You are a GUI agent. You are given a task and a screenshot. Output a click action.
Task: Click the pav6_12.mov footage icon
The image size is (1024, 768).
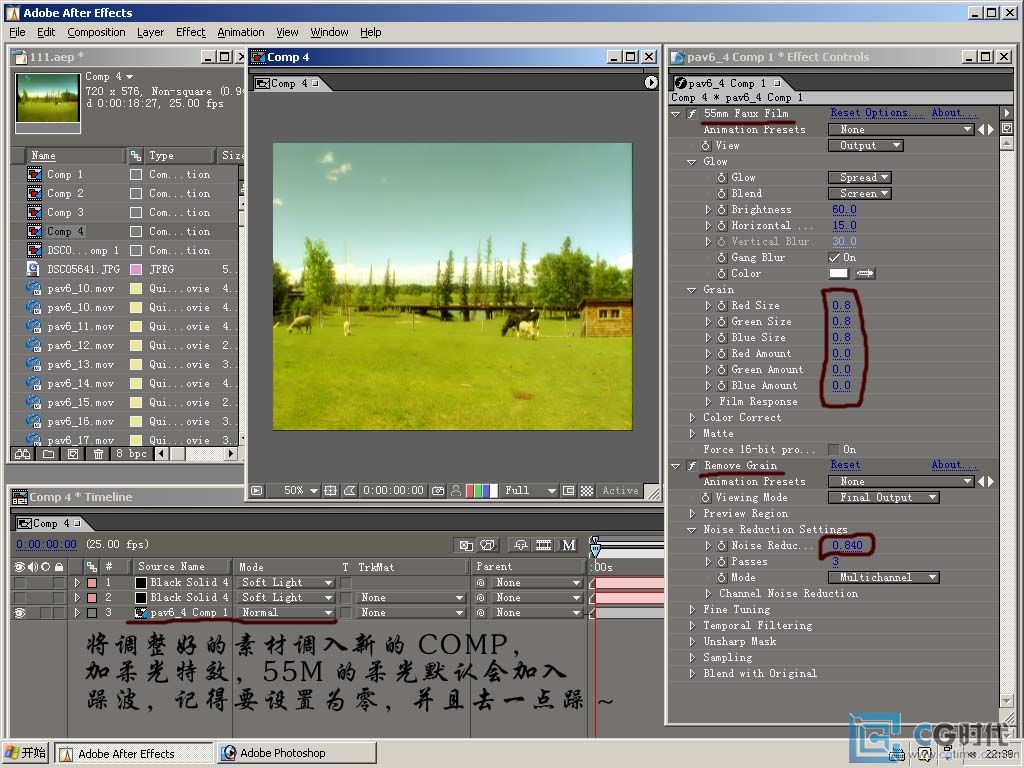(x=33, y=345)
